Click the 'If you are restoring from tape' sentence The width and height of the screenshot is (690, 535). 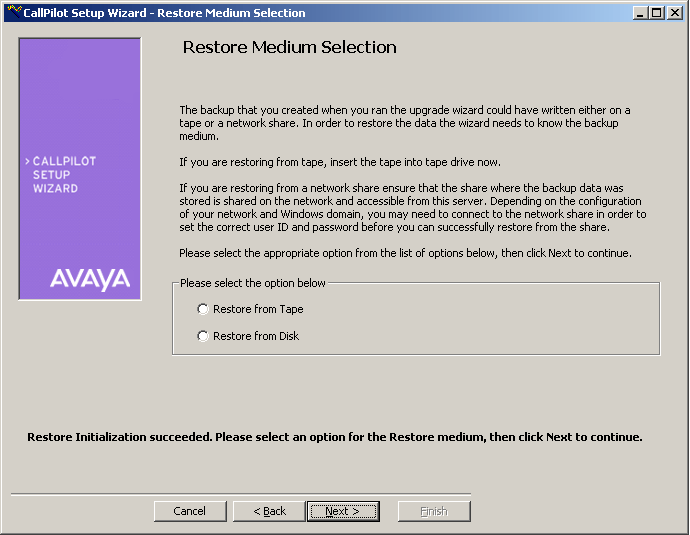340,162
